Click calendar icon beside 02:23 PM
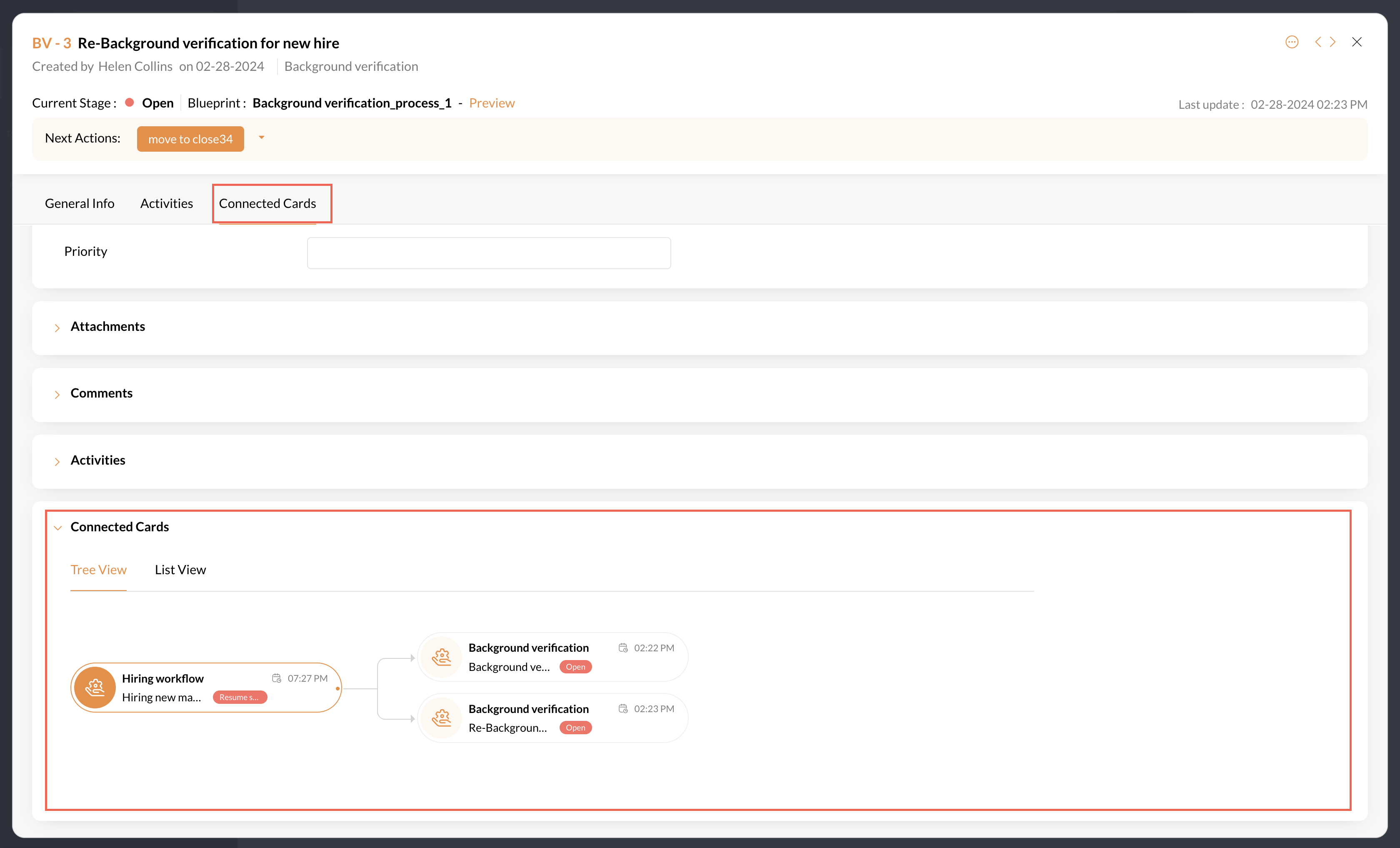Screen dimensions: 1400x848 623,709
